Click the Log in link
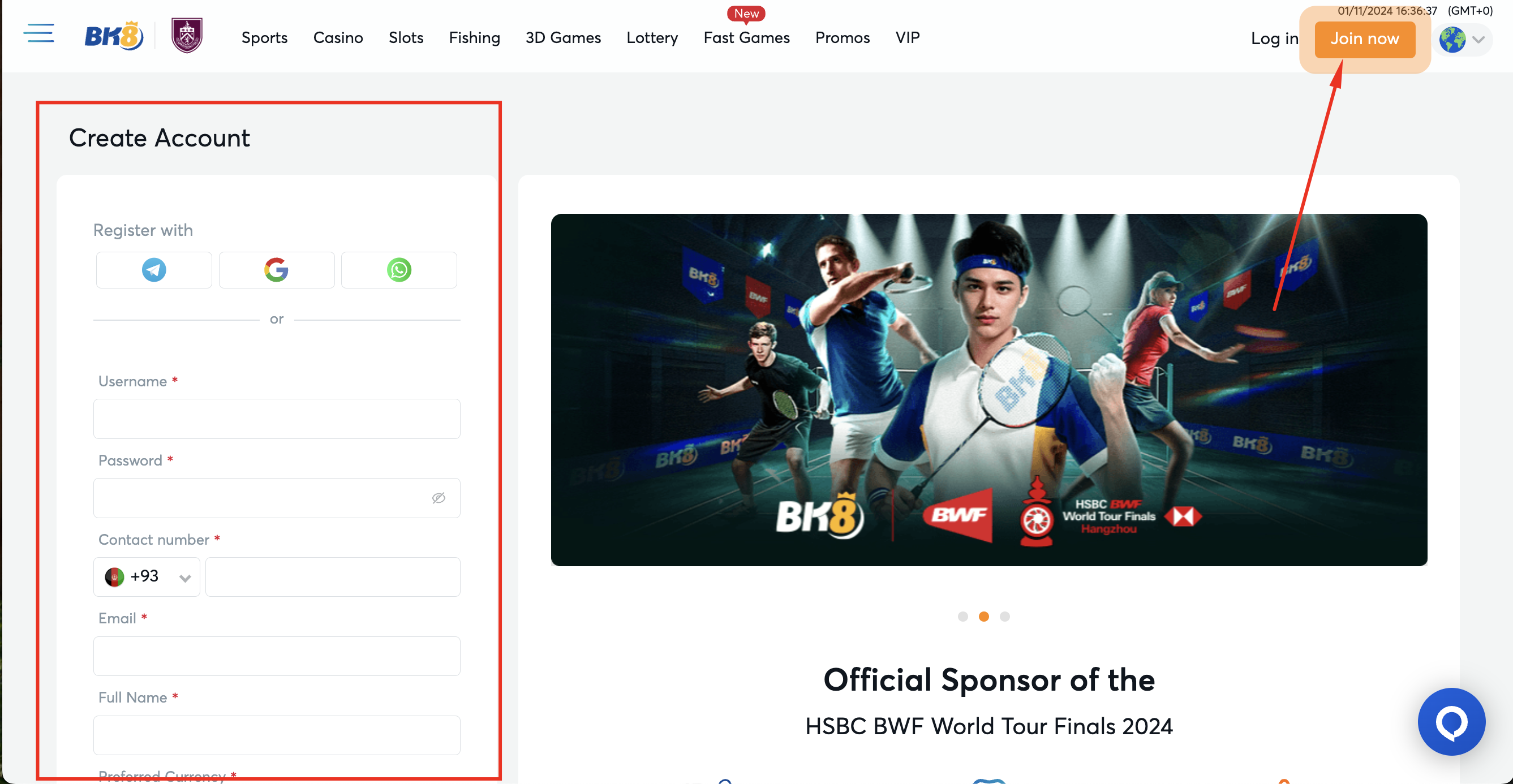Image resolution: width=1513 pixels, height=784 pixels. click(x=1274, y=39)
